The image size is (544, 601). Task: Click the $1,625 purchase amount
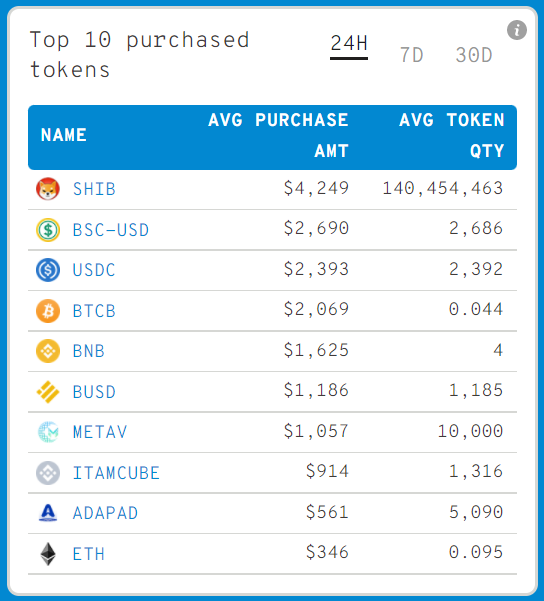pyautogui.click(x=316, y=350)
